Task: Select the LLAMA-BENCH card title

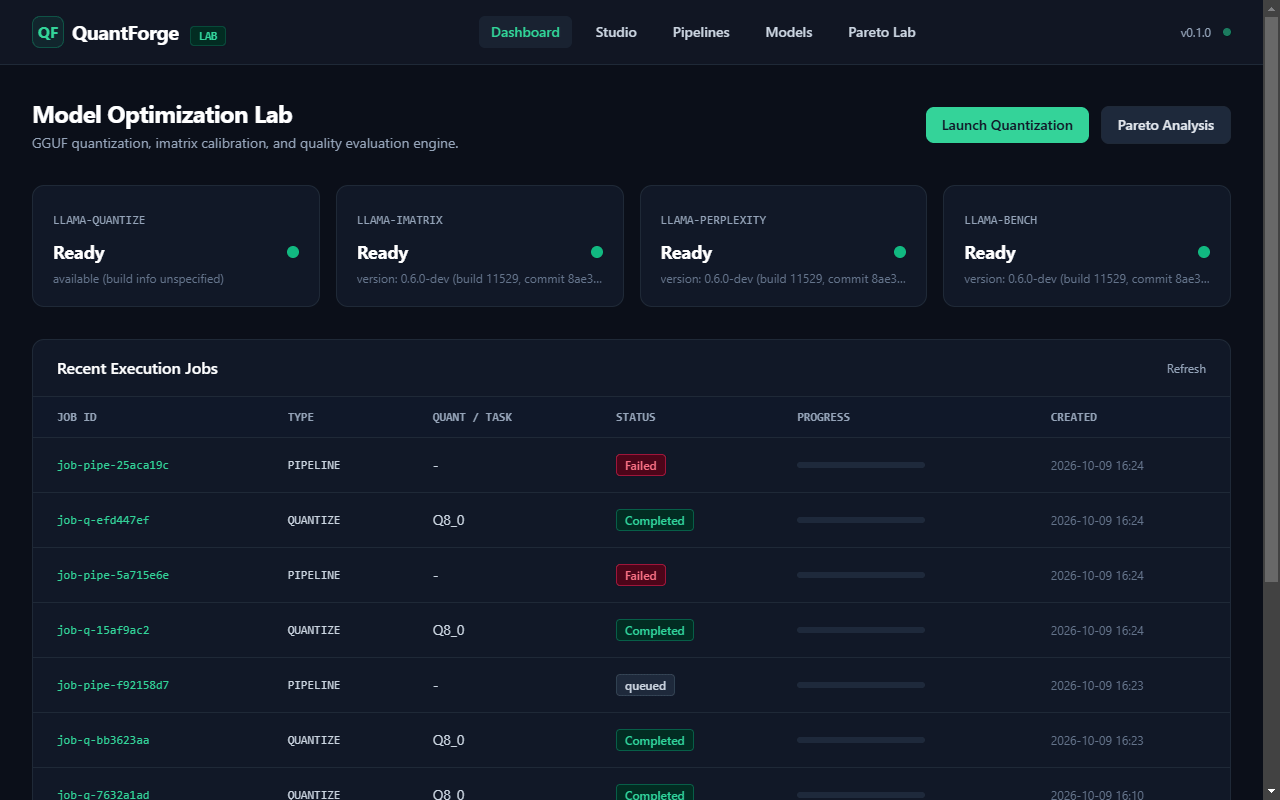Action: coord(1001,220)
